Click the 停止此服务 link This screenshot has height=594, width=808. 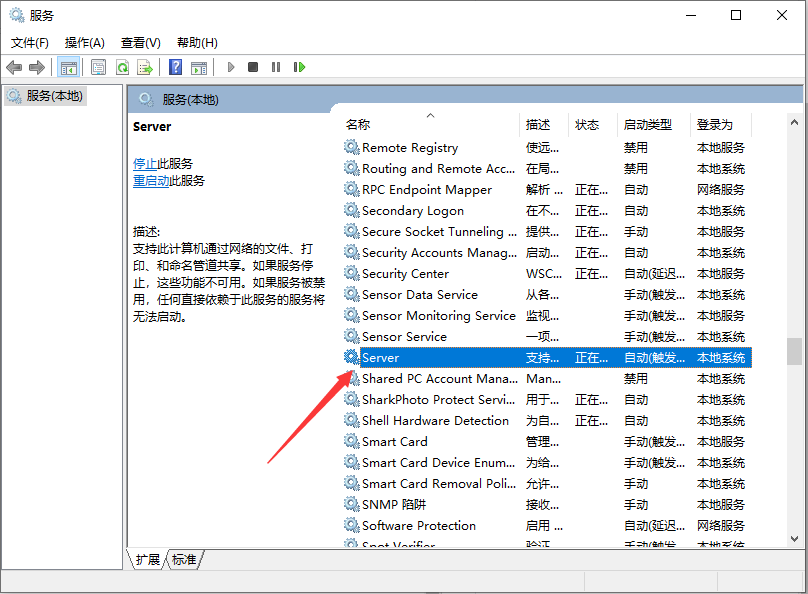coord(159,163)
